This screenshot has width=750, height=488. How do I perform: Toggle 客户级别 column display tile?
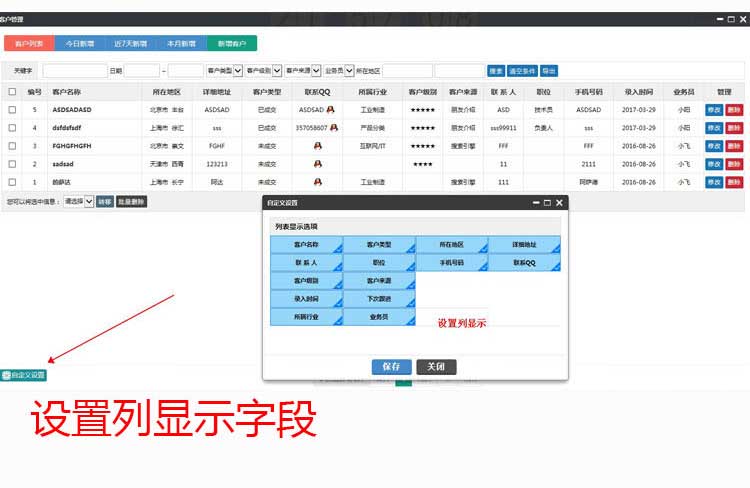307,281
